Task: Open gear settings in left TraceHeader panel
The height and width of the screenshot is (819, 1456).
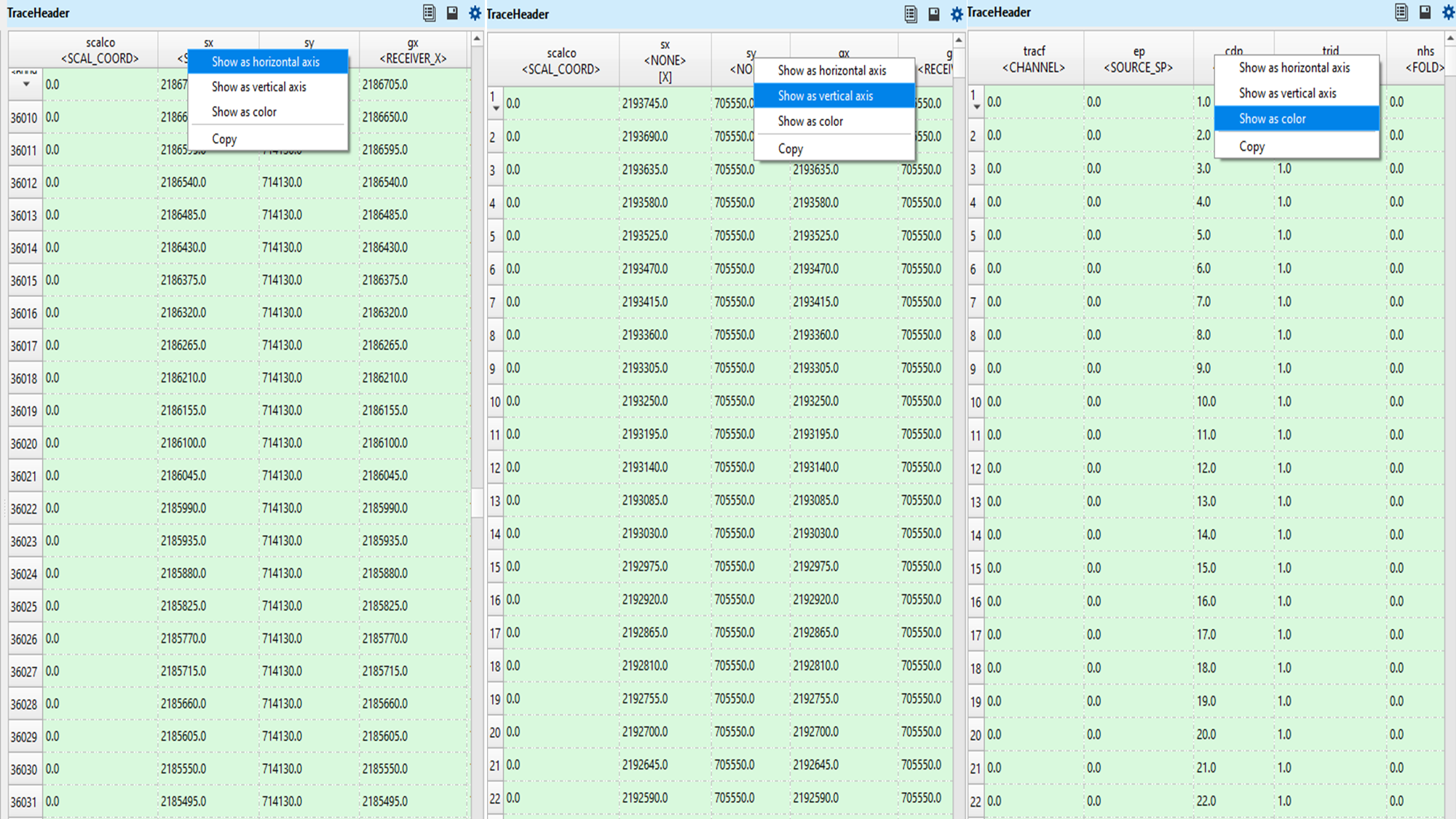Action: point(475,13)
